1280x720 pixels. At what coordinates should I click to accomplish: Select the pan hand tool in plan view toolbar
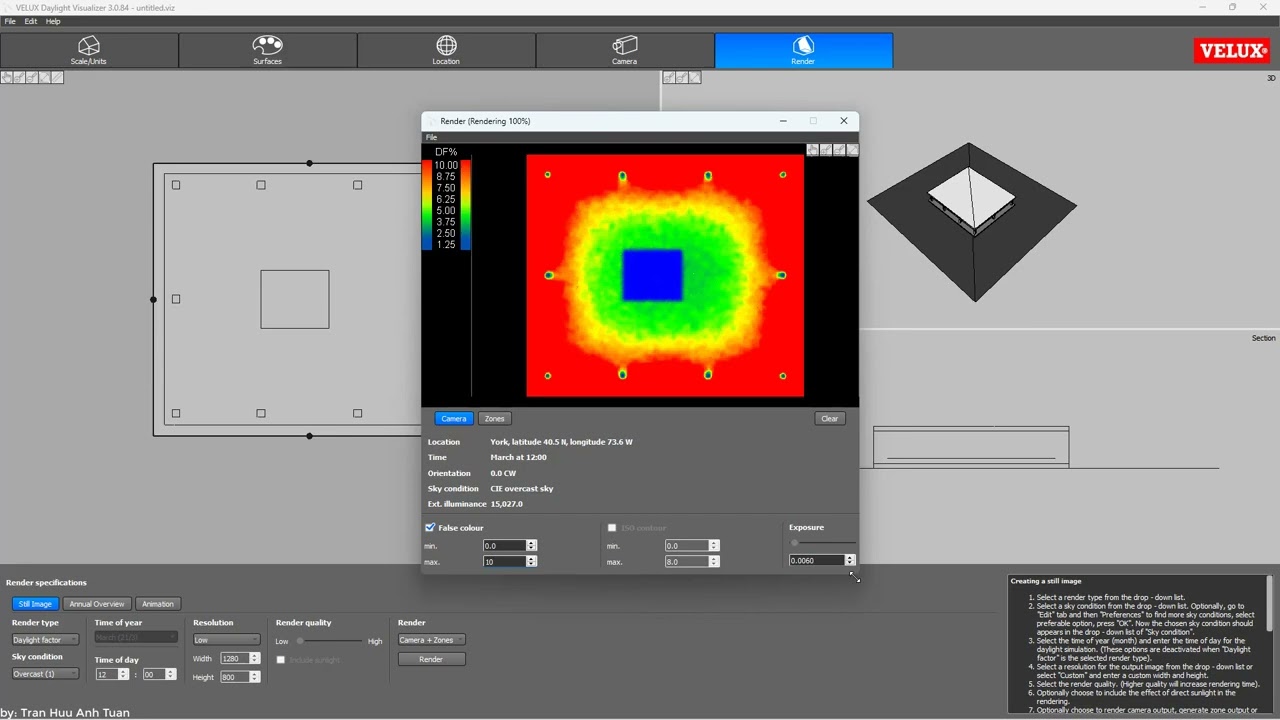7,77
